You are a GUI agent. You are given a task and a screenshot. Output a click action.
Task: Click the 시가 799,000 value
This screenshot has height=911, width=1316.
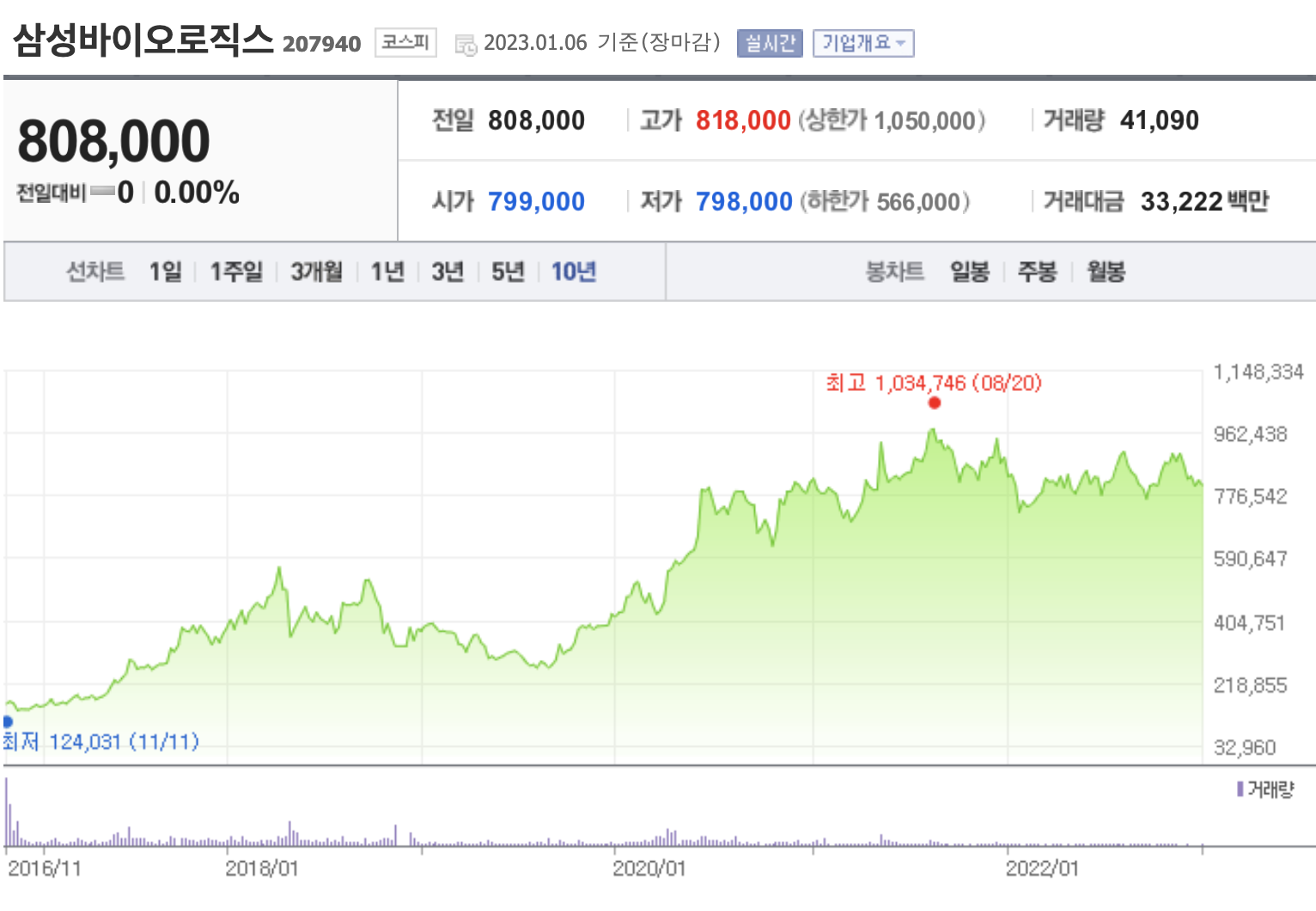point(536,201)
